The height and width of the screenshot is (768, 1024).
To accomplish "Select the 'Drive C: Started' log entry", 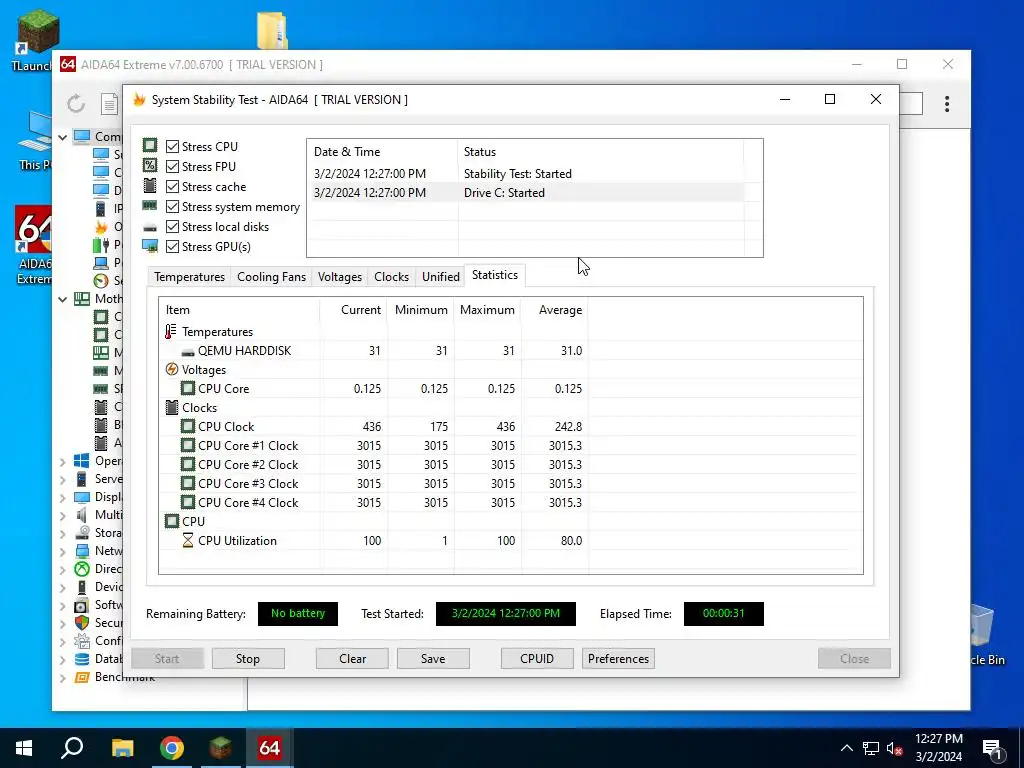I will click(528, 193).
